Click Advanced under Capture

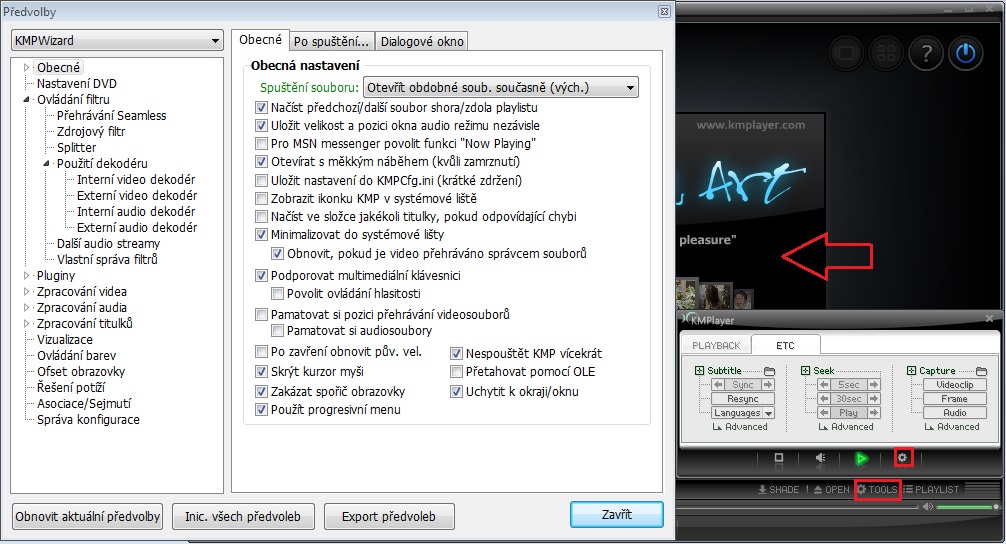coord(952,427)
